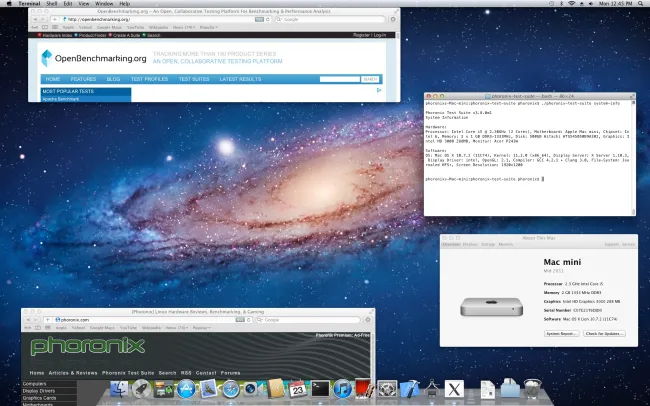The image size is (650, 406).
Task: Open Photo Booth in the Dock
Action: click(365, 389)
